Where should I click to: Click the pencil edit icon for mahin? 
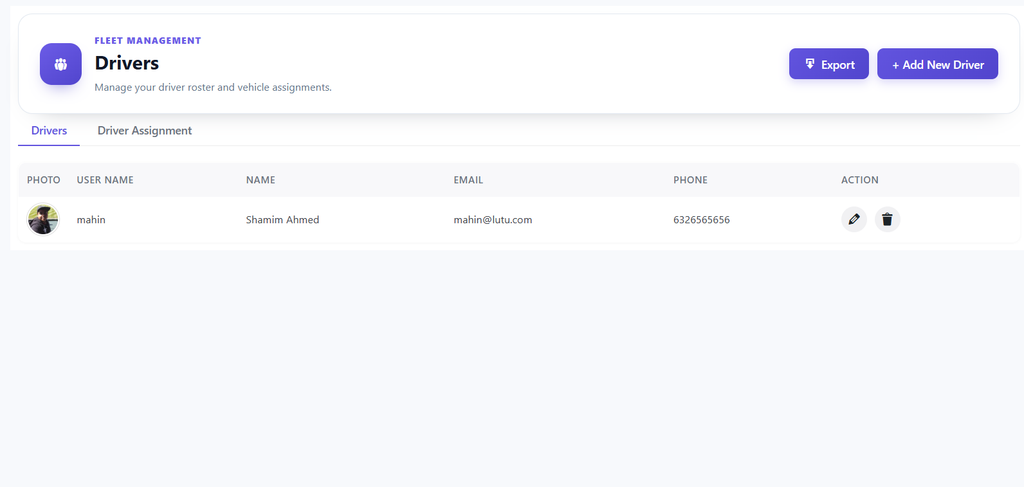854,219
